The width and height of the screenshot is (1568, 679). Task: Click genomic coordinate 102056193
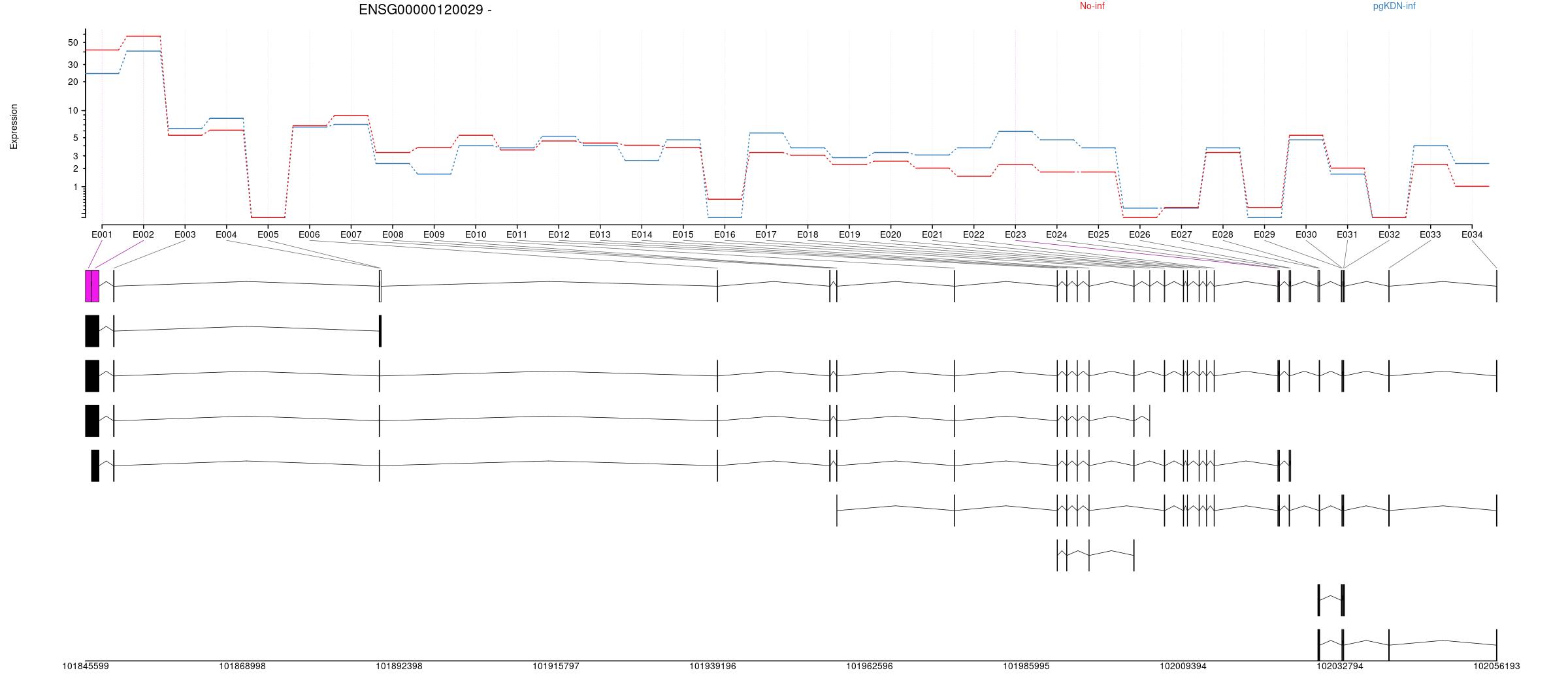click(1497, 667)
